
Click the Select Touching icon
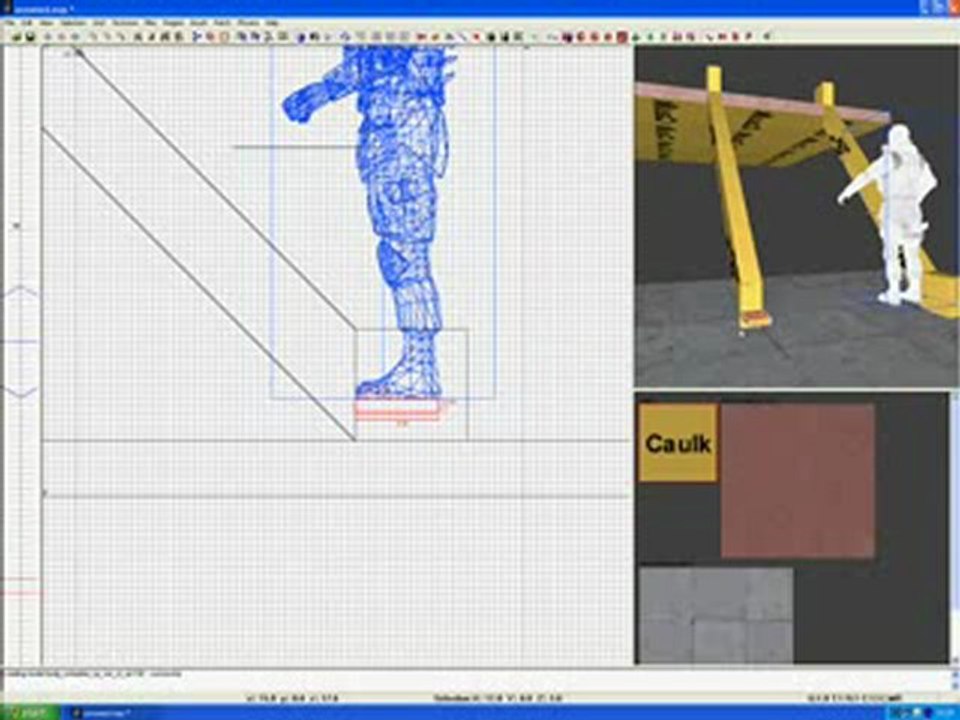coord(153,37)
